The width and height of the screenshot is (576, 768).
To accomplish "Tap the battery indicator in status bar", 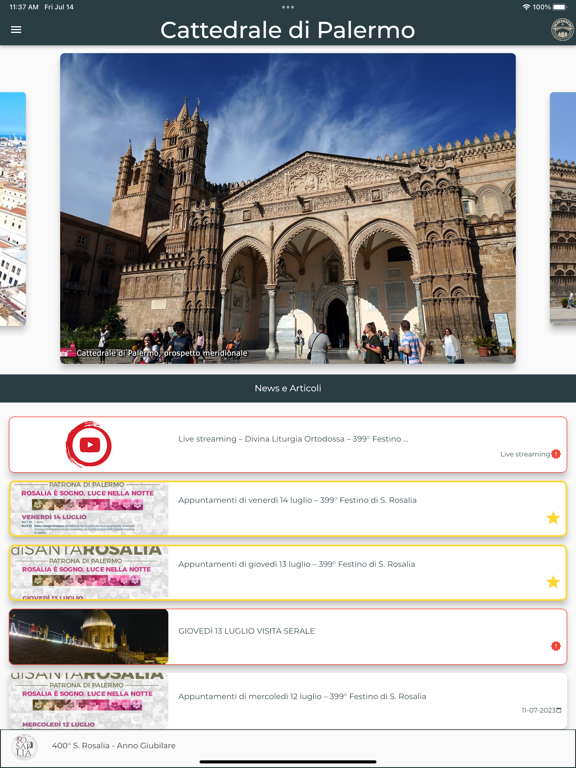I will click(559, 7).
